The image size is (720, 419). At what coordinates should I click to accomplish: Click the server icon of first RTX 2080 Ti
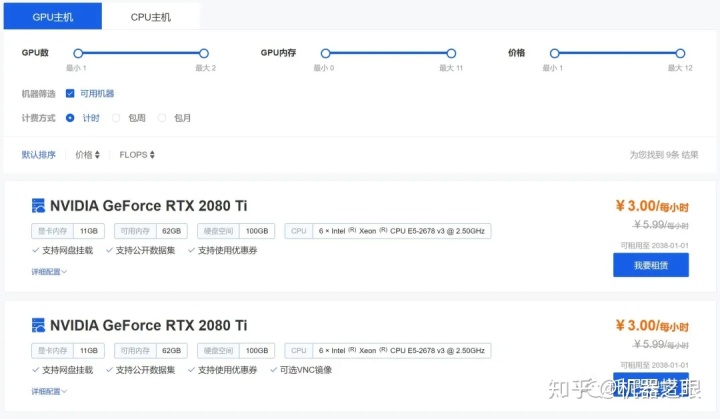coord(38,205)
